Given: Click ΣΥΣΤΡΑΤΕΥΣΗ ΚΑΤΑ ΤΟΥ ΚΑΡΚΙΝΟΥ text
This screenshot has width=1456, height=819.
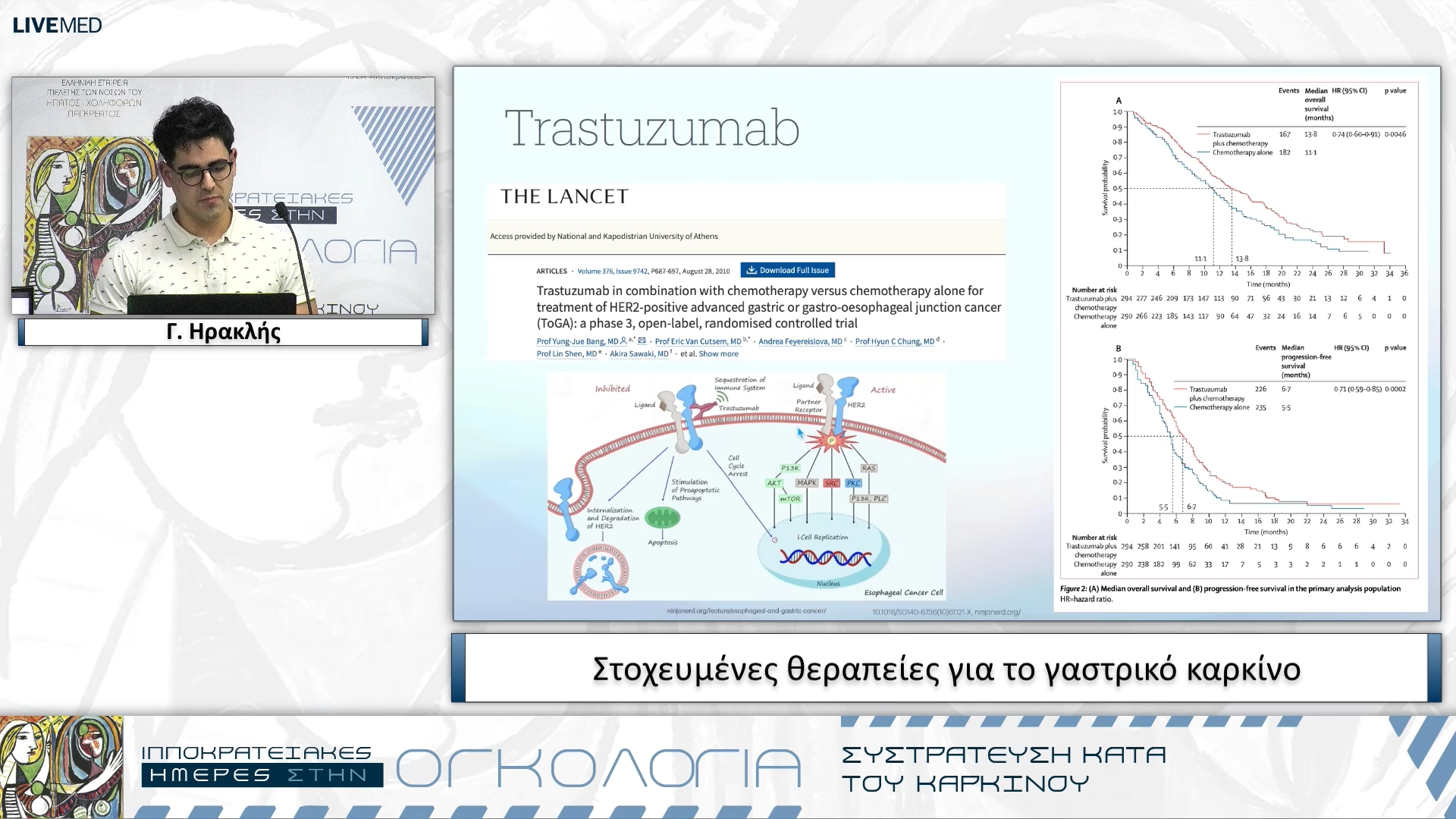Looking at the screenshot, I should (x=1003, y=768).
